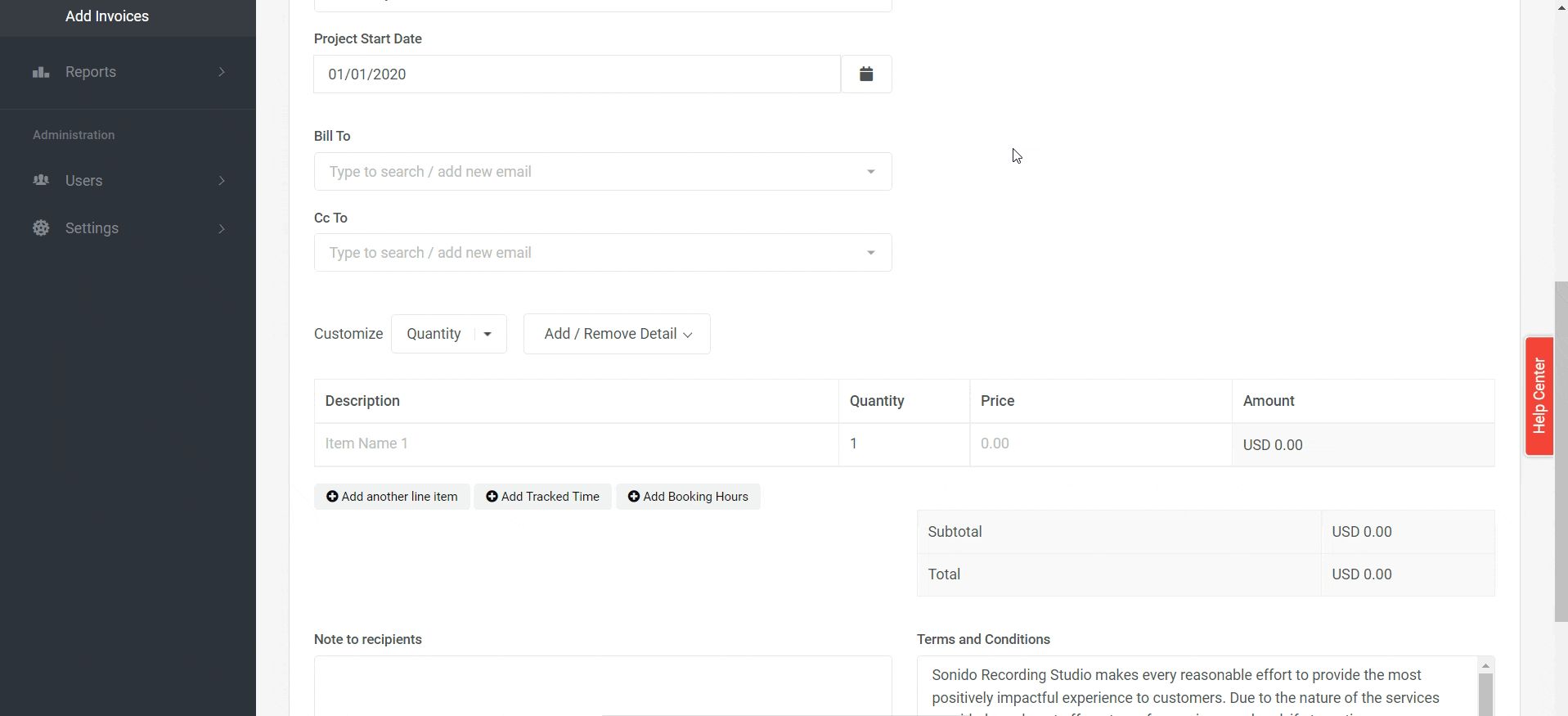Viewport: 1568px width, 716px height.
Task: Click the Reports bar chart icon
Action: click(x=41, y=72)
